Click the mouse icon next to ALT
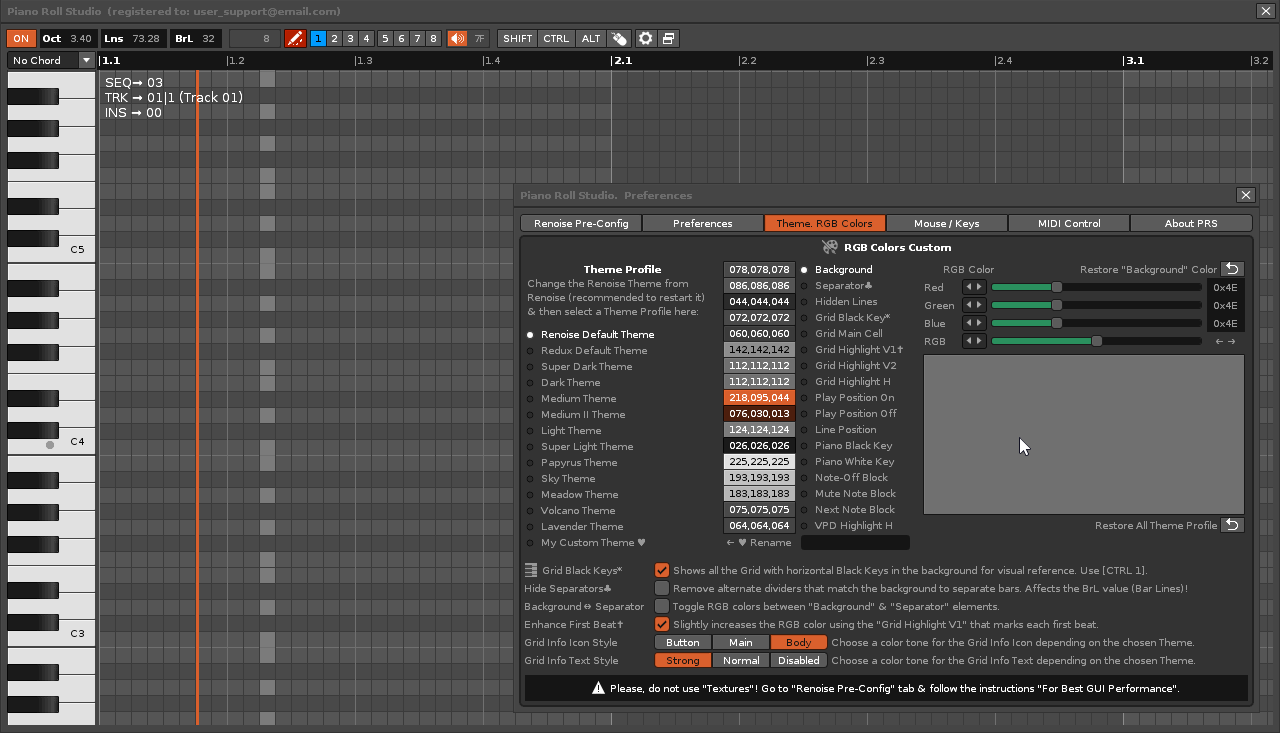 coord(620,39)
